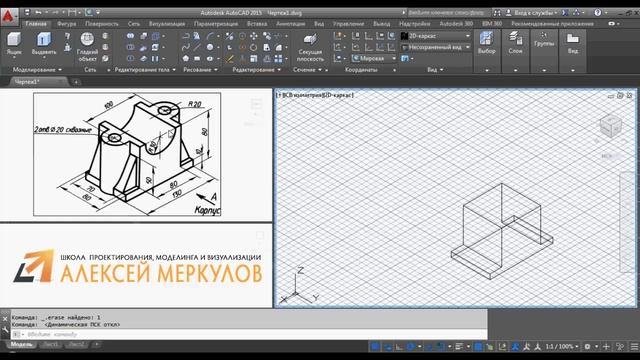Screen dimensions: 640x360
Task: Click the command line input field
Action: (249, 334)
